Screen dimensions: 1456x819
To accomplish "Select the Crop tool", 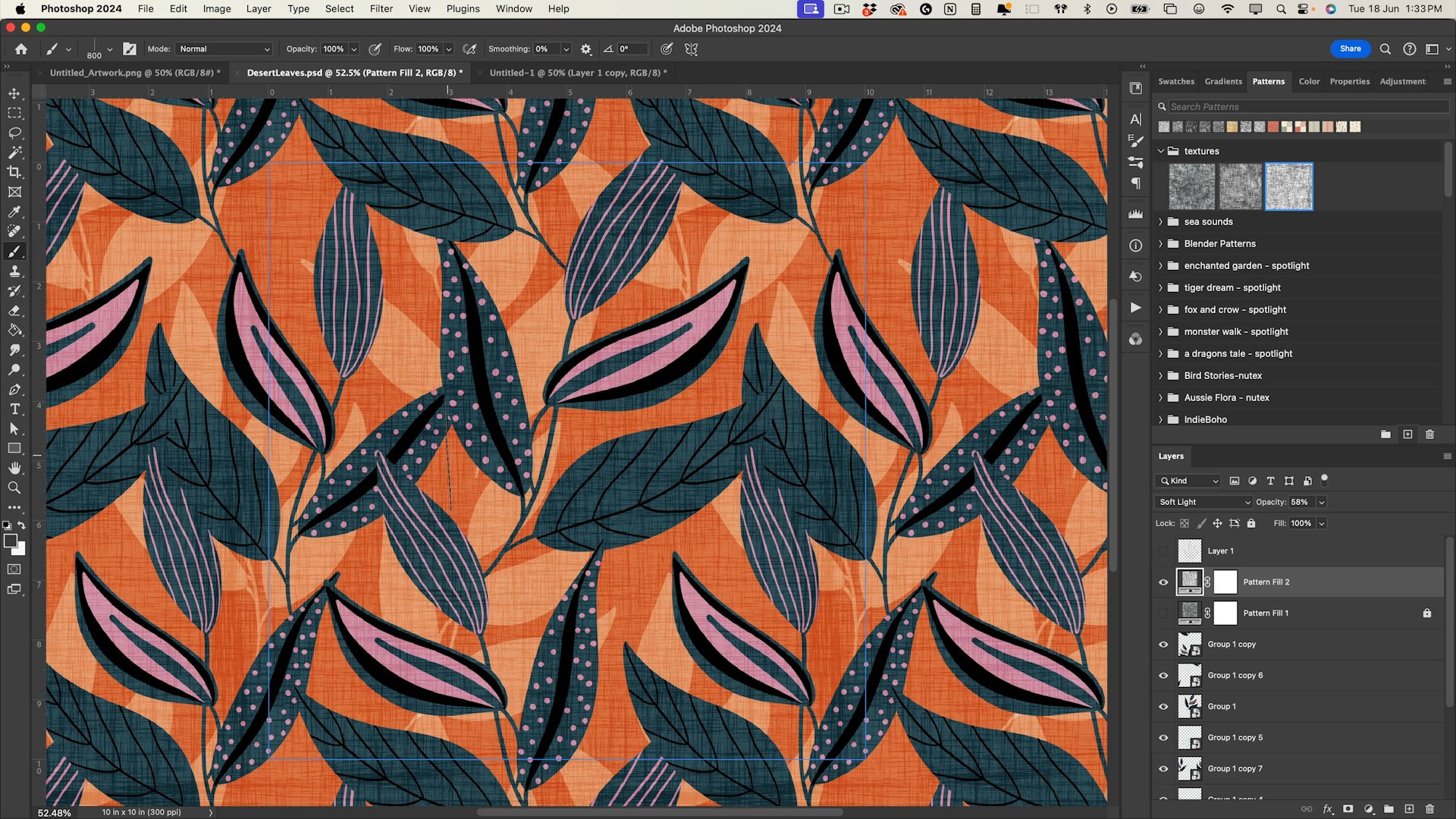I will tap(14, 172).
